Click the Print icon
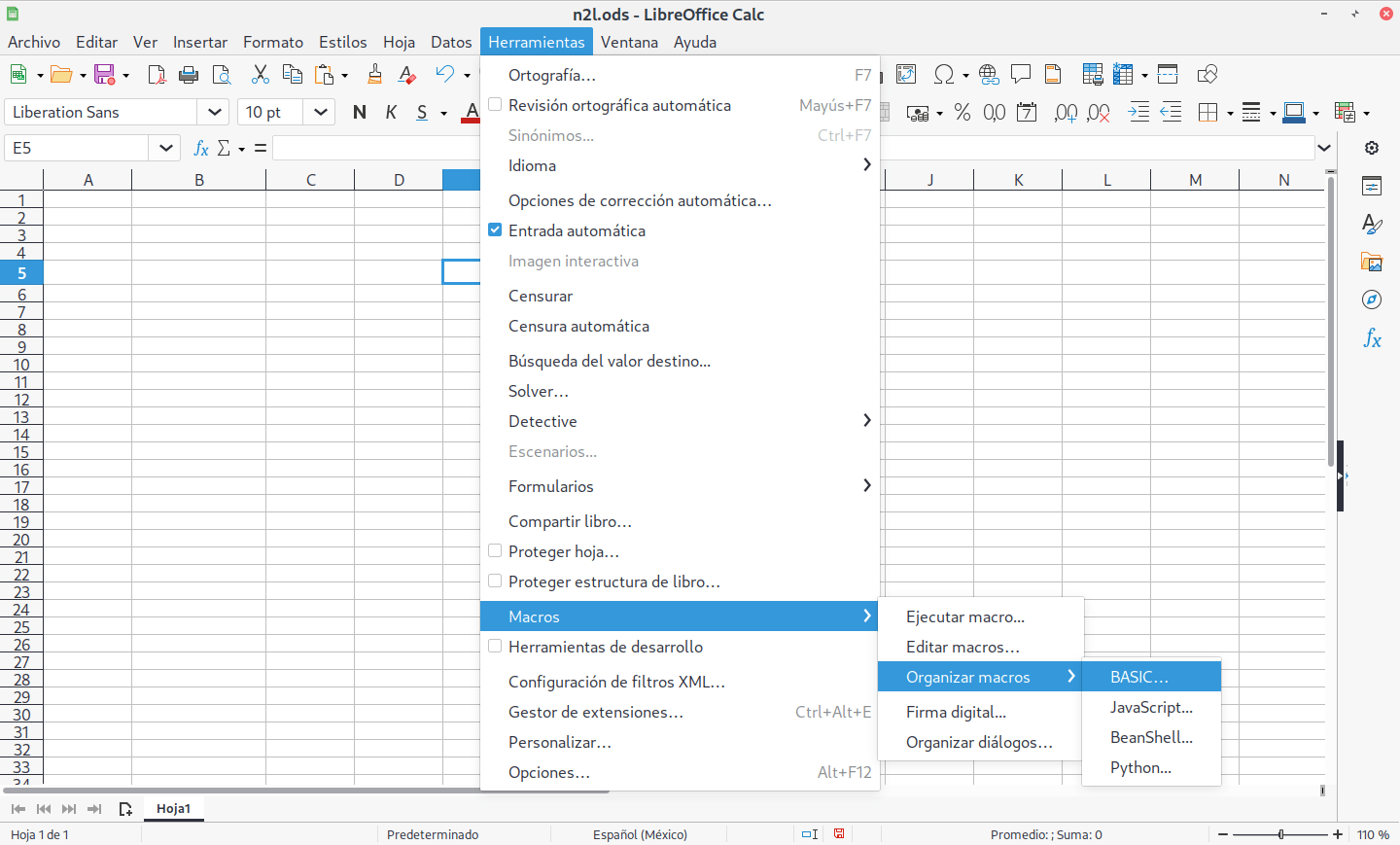The image size is (1400, 845). (x=189, y=74)
